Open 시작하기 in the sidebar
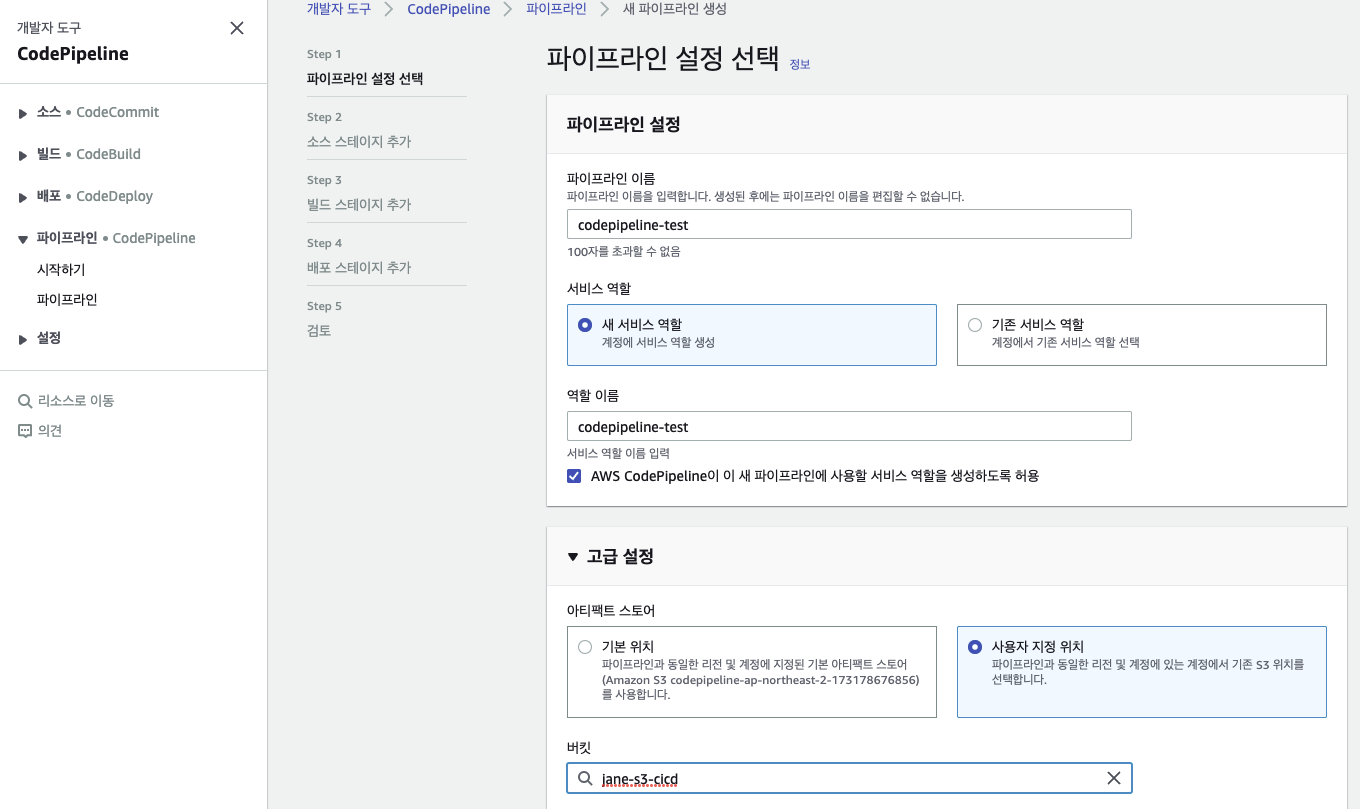Image resolution: width=1360 pixels, height=809 pixels. pyautogui.click(x=61, y=270)
